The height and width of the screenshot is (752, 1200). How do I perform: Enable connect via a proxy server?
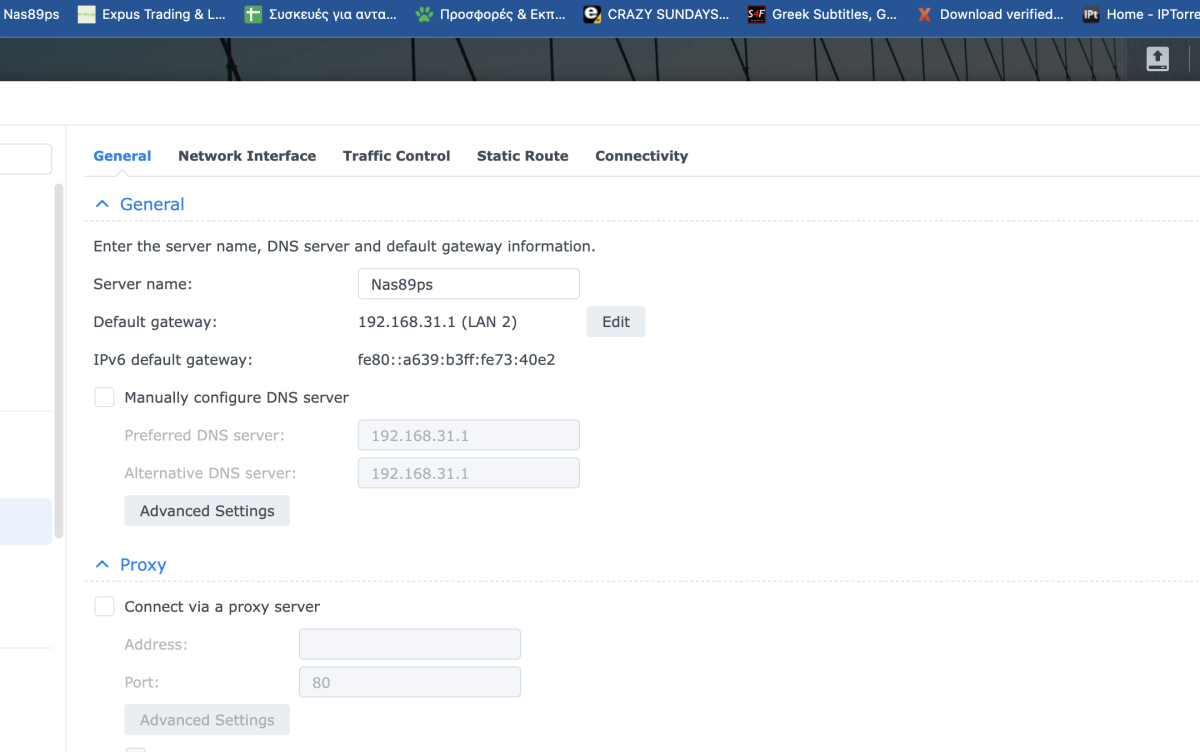coord(104,606)
